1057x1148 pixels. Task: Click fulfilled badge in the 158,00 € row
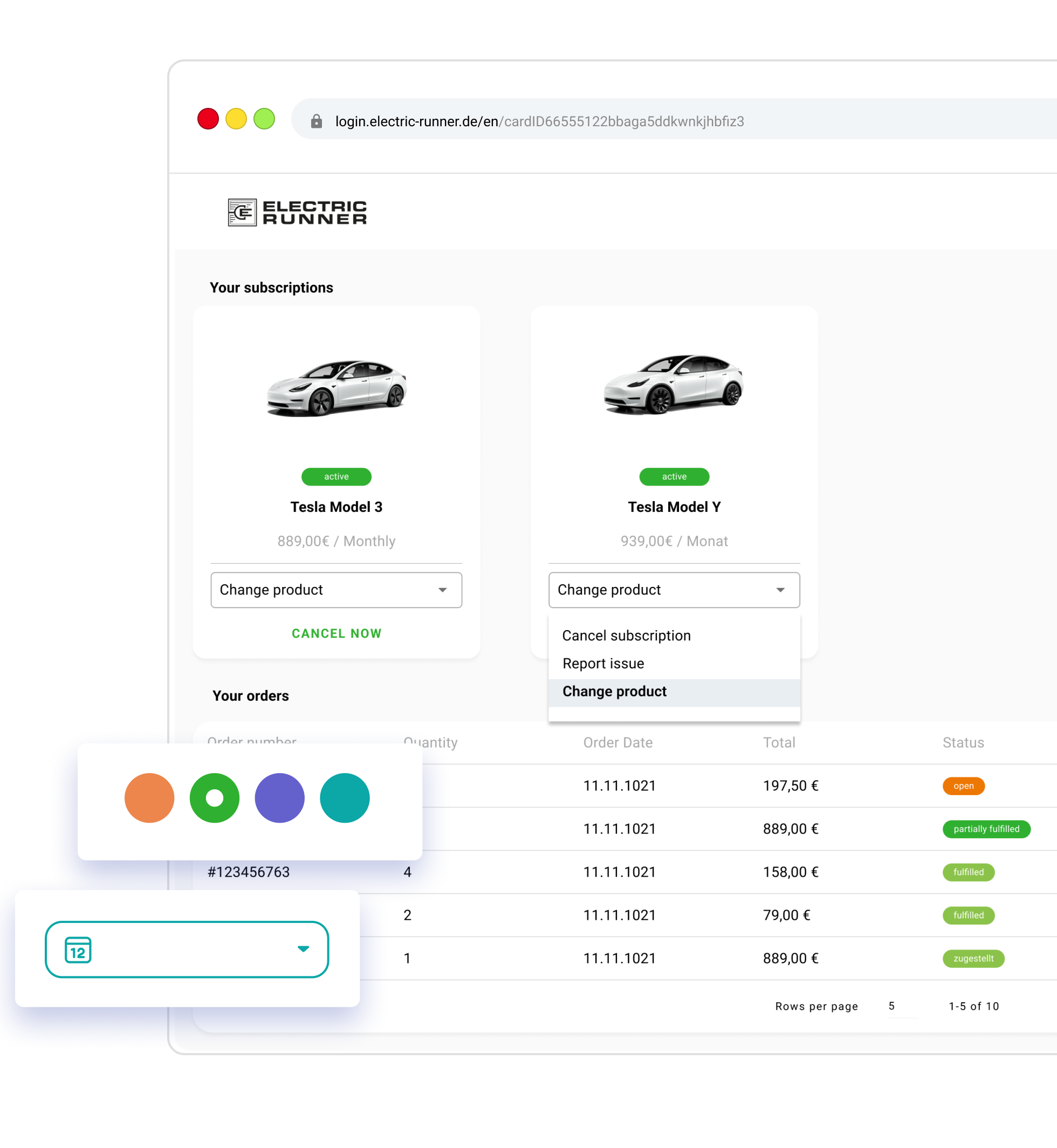coord(969,872)
